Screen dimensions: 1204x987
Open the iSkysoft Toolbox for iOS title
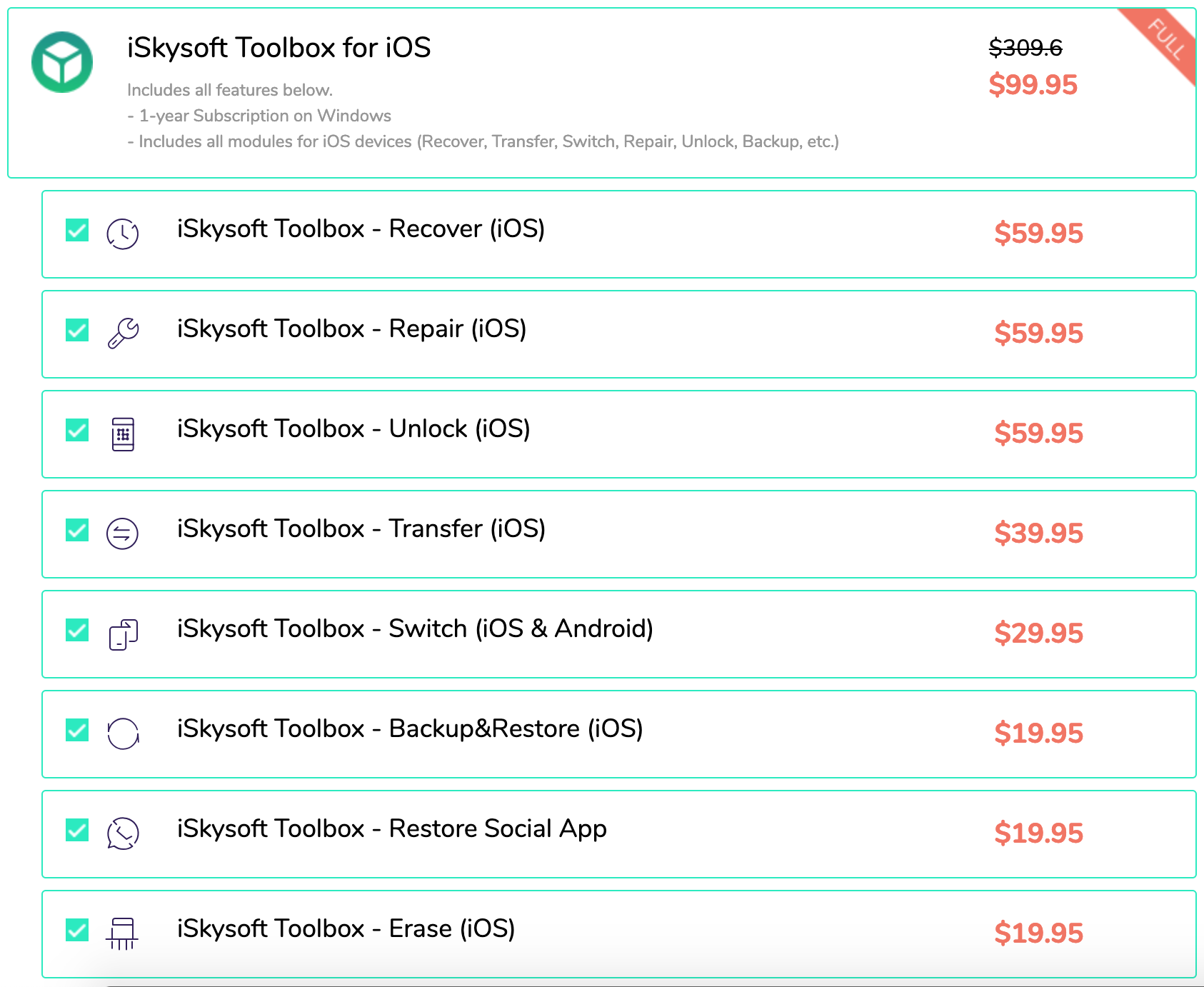tap(279, 48)
